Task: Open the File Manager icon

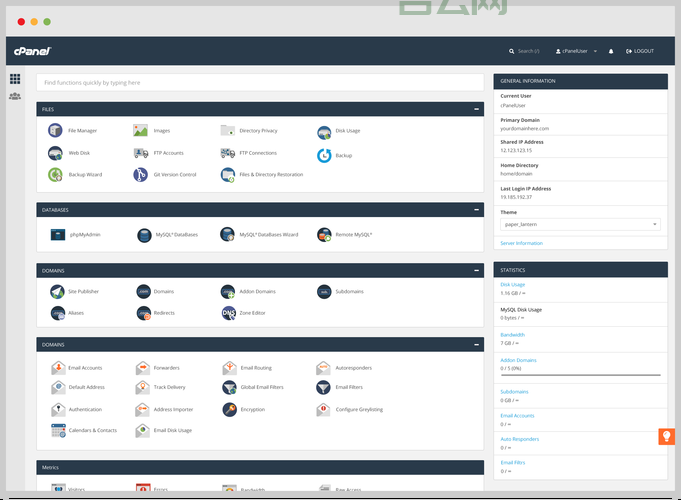Action: [55, 130]
